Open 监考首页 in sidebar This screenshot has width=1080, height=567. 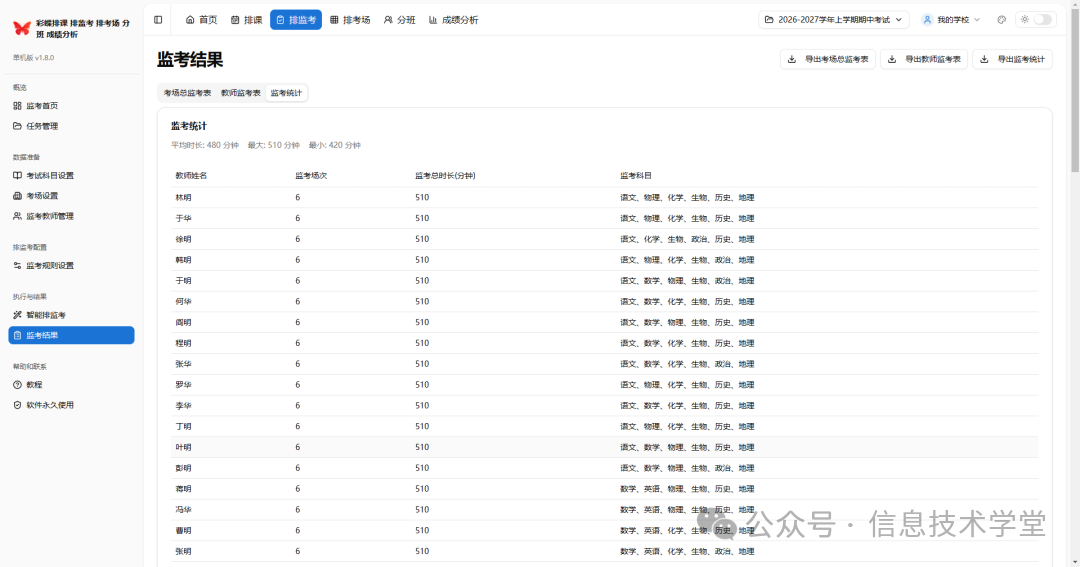pos(72,106)
